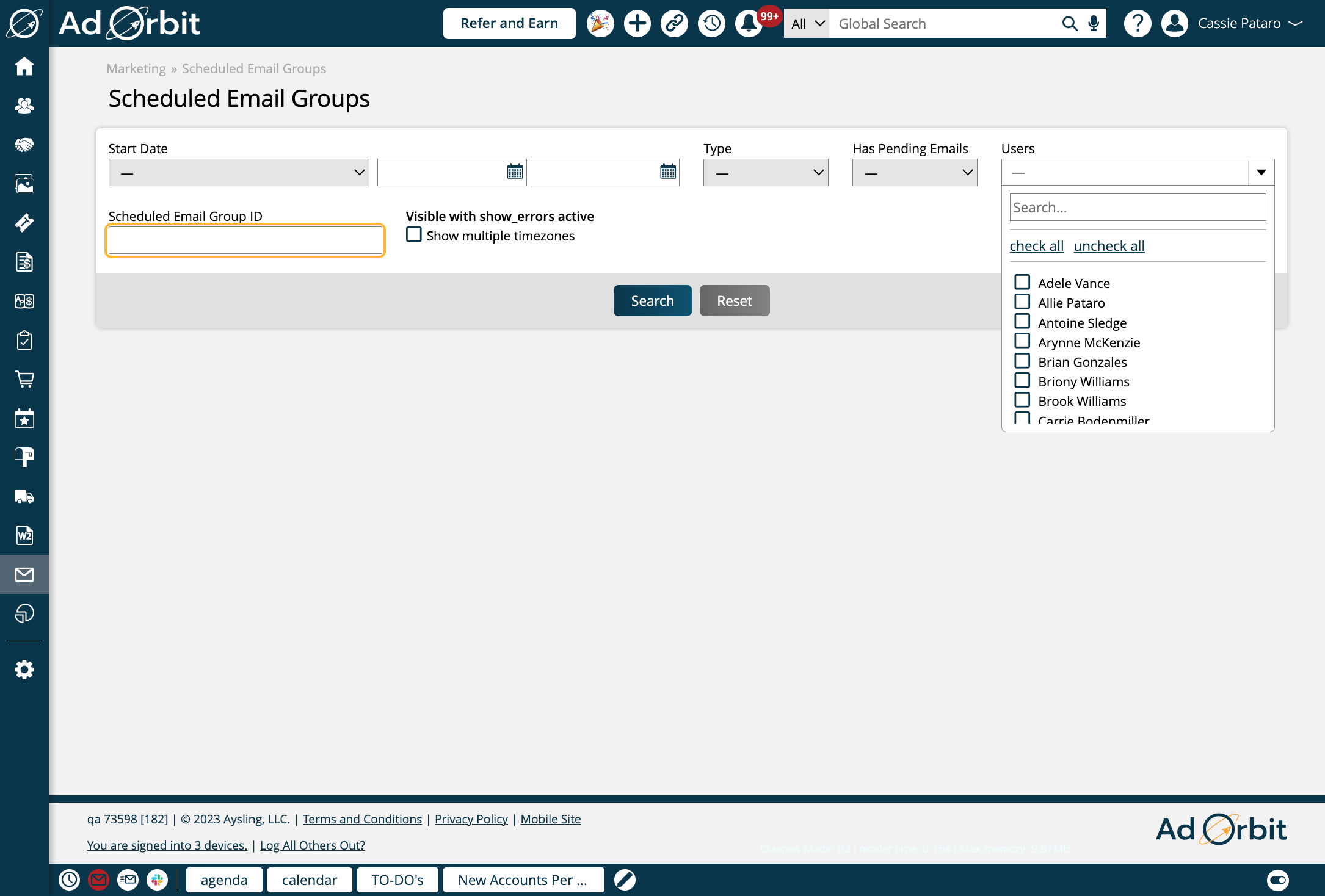Click into the Users Search... field
This screenshot has width=1325, height=896.
coord(1138,208)
